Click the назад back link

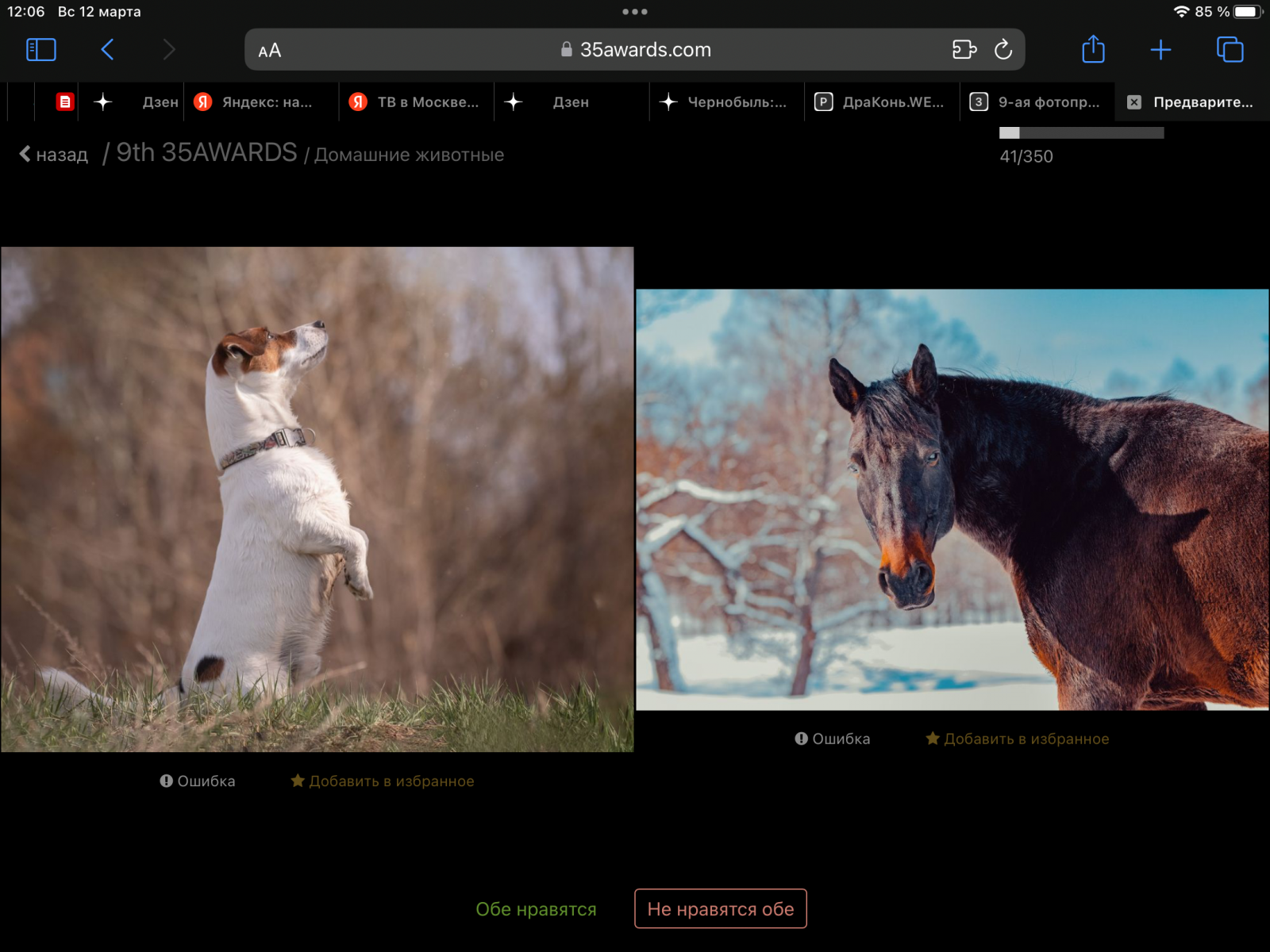pyautogui.click(x=54, y=155)
